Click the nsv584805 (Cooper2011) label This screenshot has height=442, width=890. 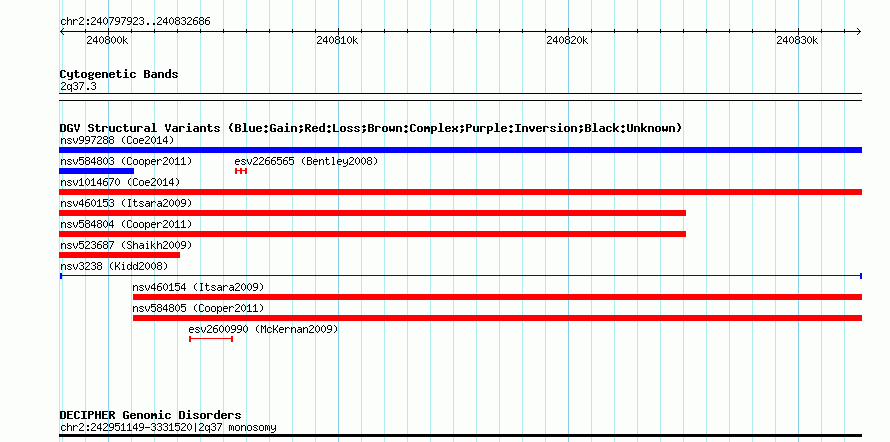198,308
